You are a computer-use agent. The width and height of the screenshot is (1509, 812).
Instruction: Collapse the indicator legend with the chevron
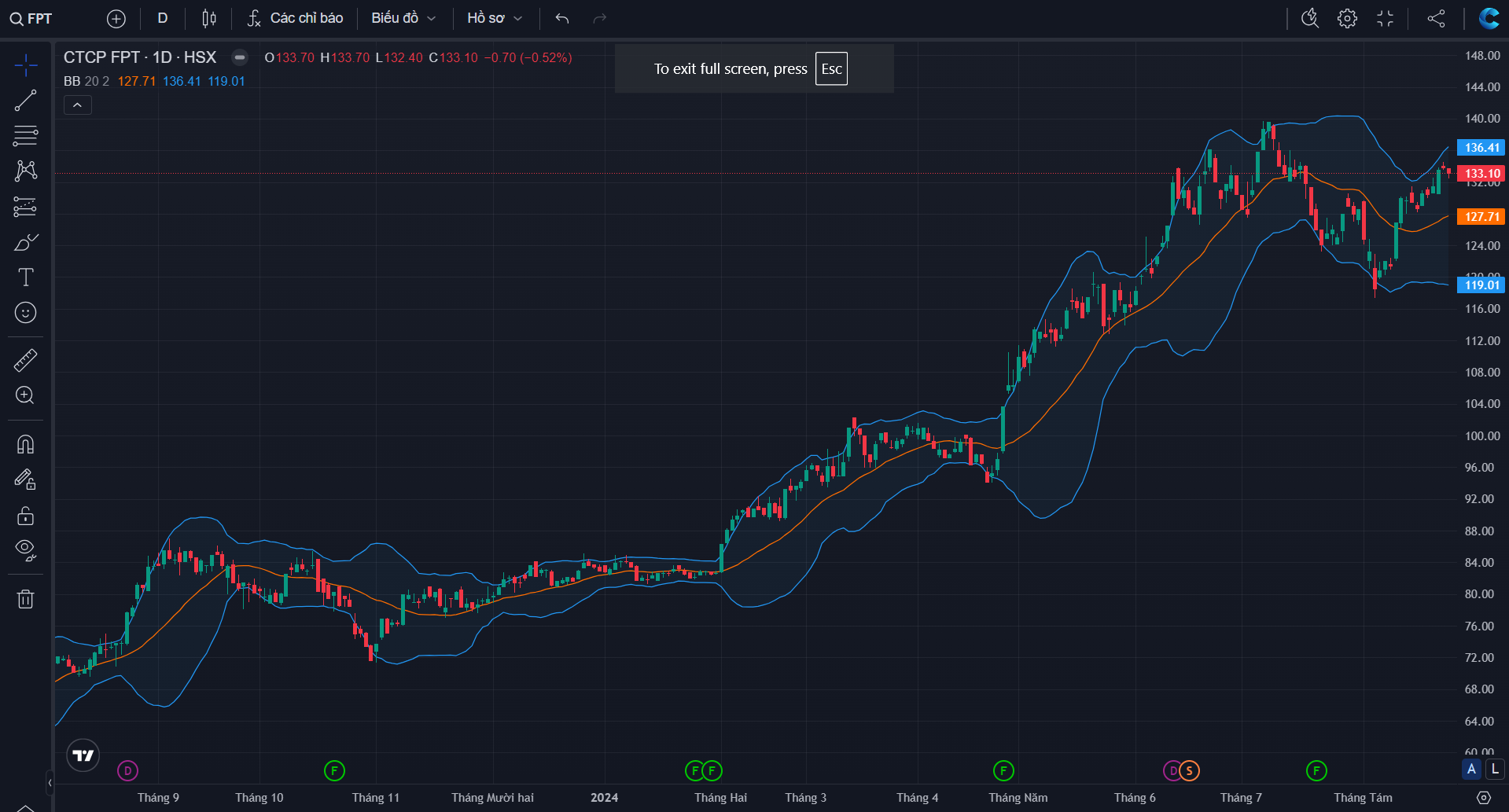[x=78, y=105]
